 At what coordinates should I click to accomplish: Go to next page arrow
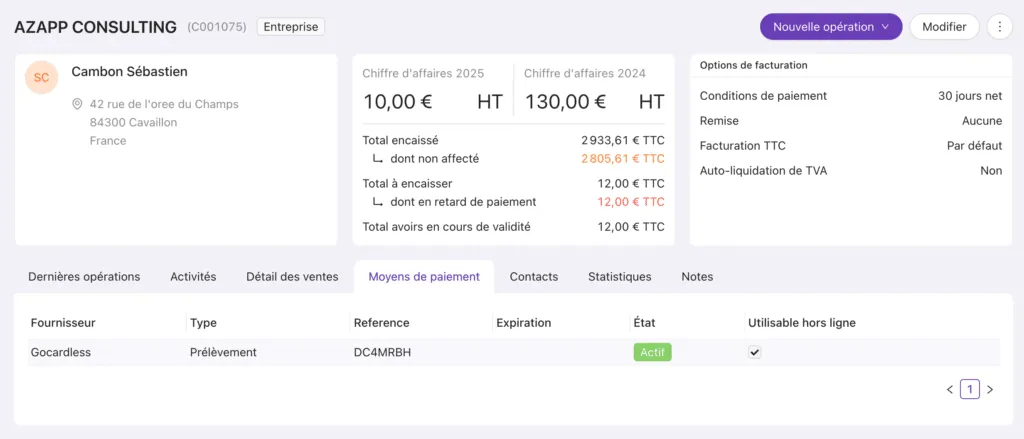pos(990,389)
